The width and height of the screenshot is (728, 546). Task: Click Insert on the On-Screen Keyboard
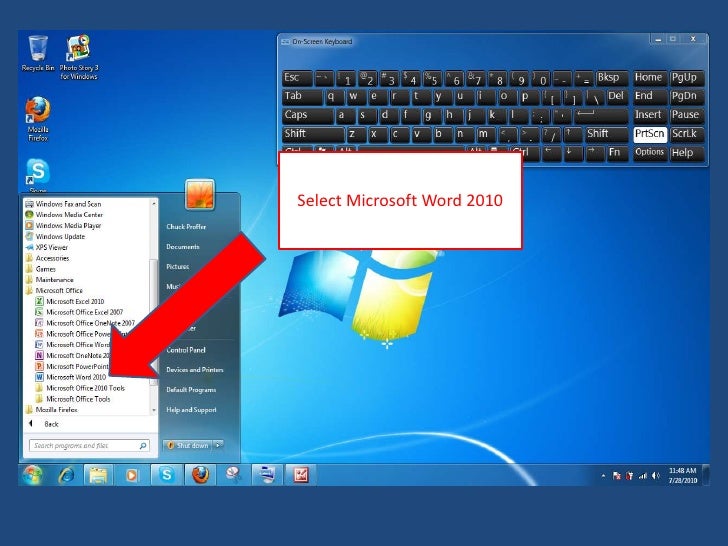click(x=650, y=115)
